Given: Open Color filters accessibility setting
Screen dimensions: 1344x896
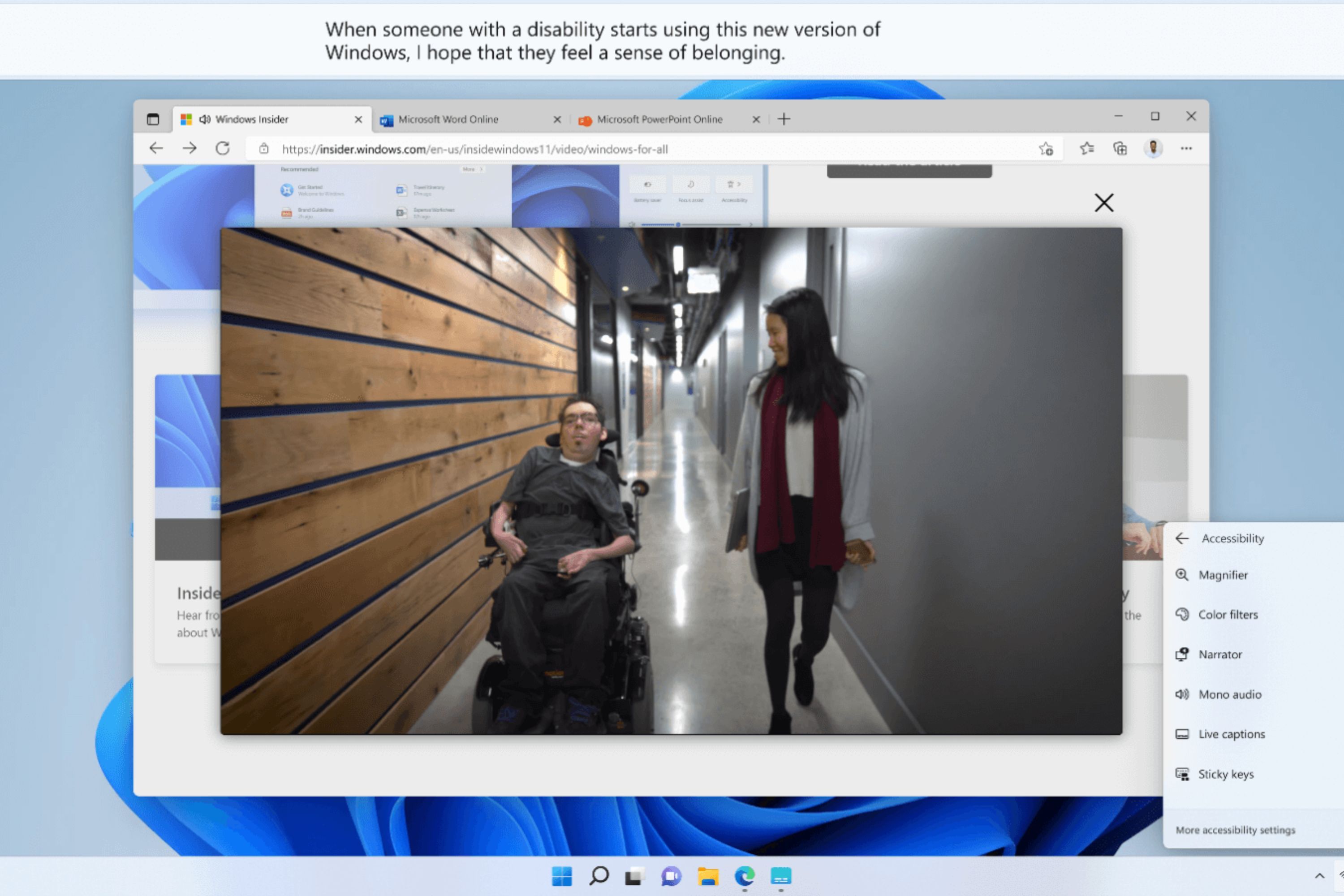Looking at the screenshot, I should (1229, 614).
